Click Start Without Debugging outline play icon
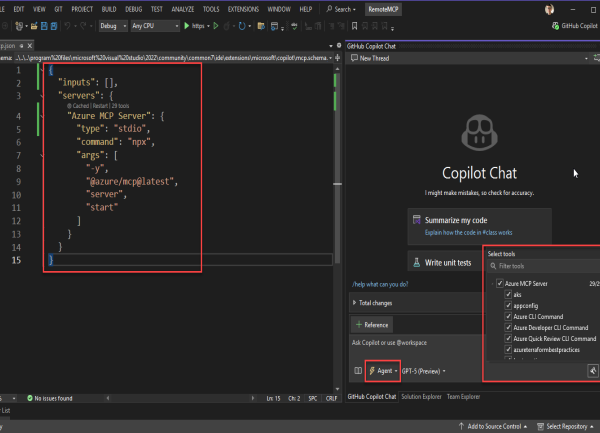Viewport: 600px width, 433px height. click(x=216, y=26)
